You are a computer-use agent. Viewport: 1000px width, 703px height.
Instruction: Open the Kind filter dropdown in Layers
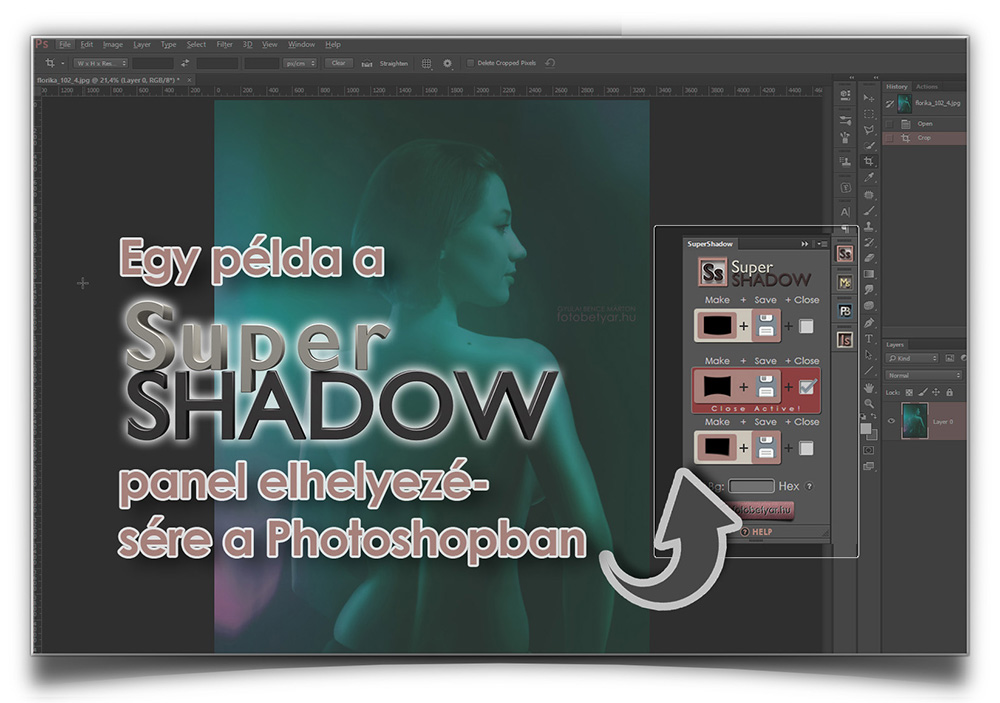pyautogui.click(x=912, y=359)
